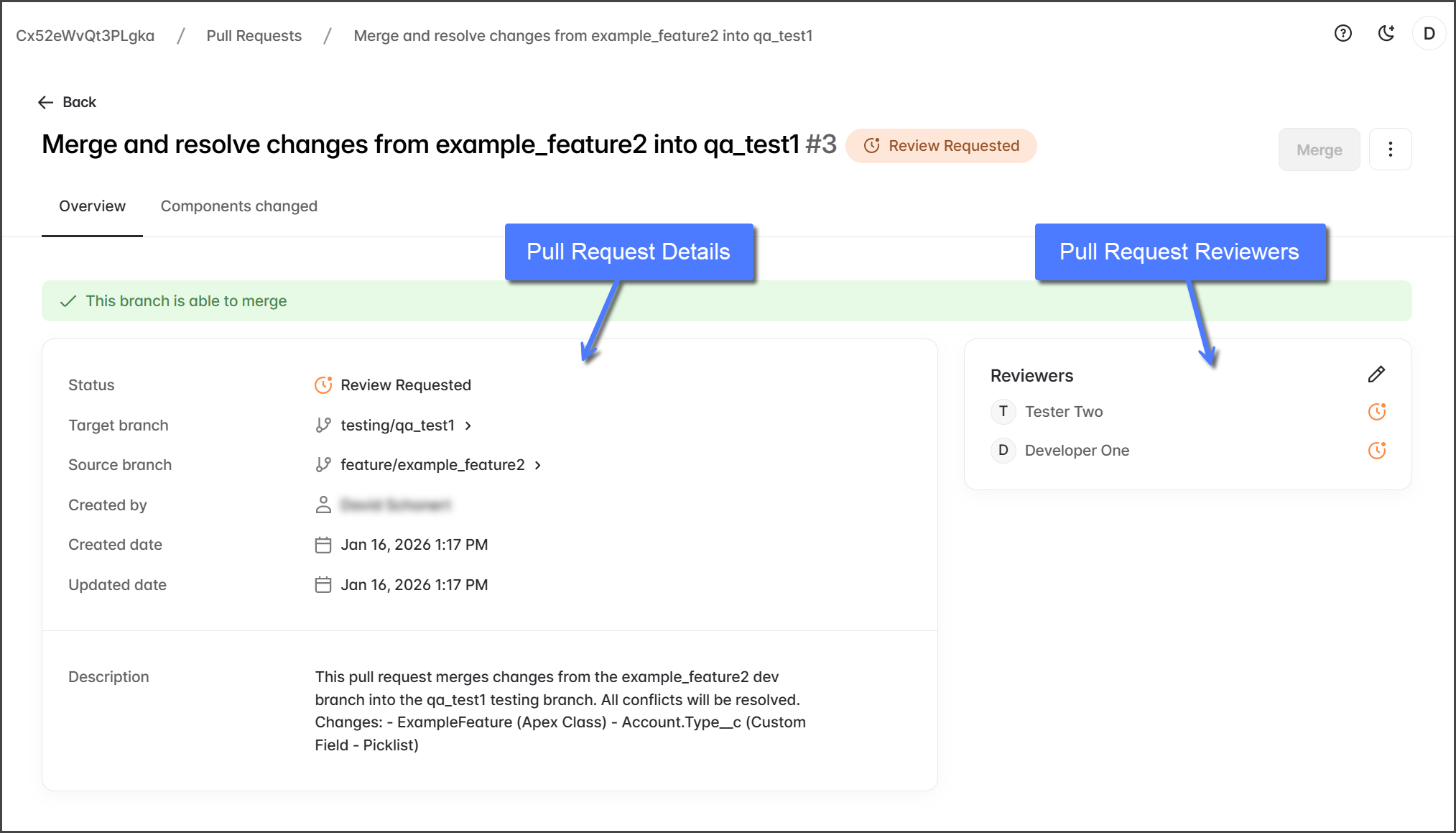The width and height of the screenshot is (1456, 833).
Task: Click the pencil edit reviewers icon
Action: pos(1376,374)
